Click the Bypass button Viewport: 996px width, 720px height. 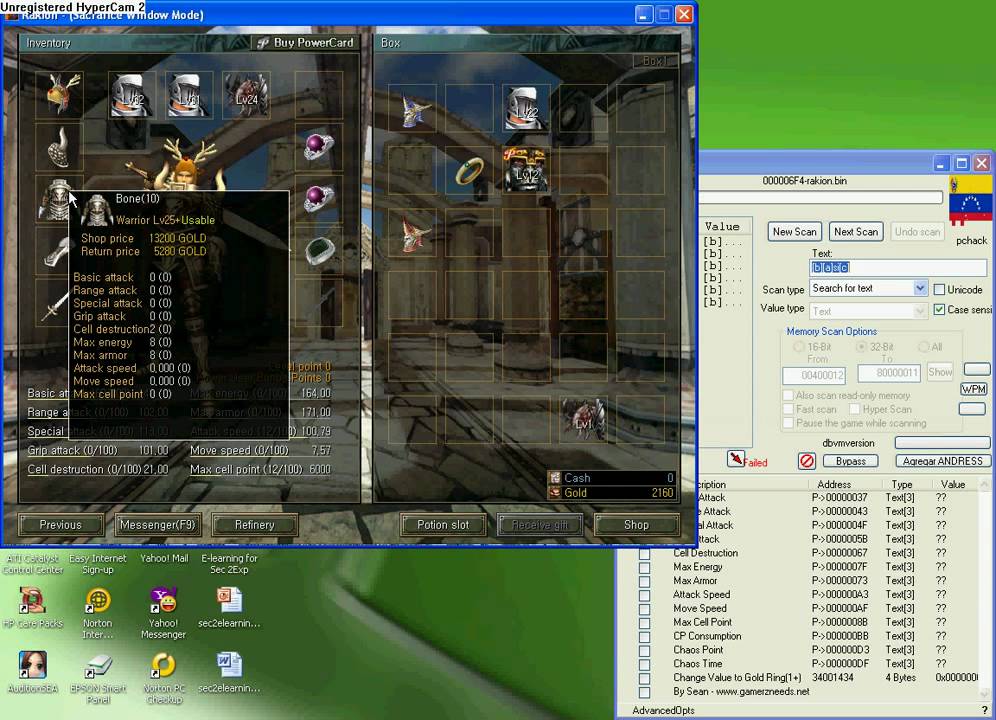pos(851,461)
